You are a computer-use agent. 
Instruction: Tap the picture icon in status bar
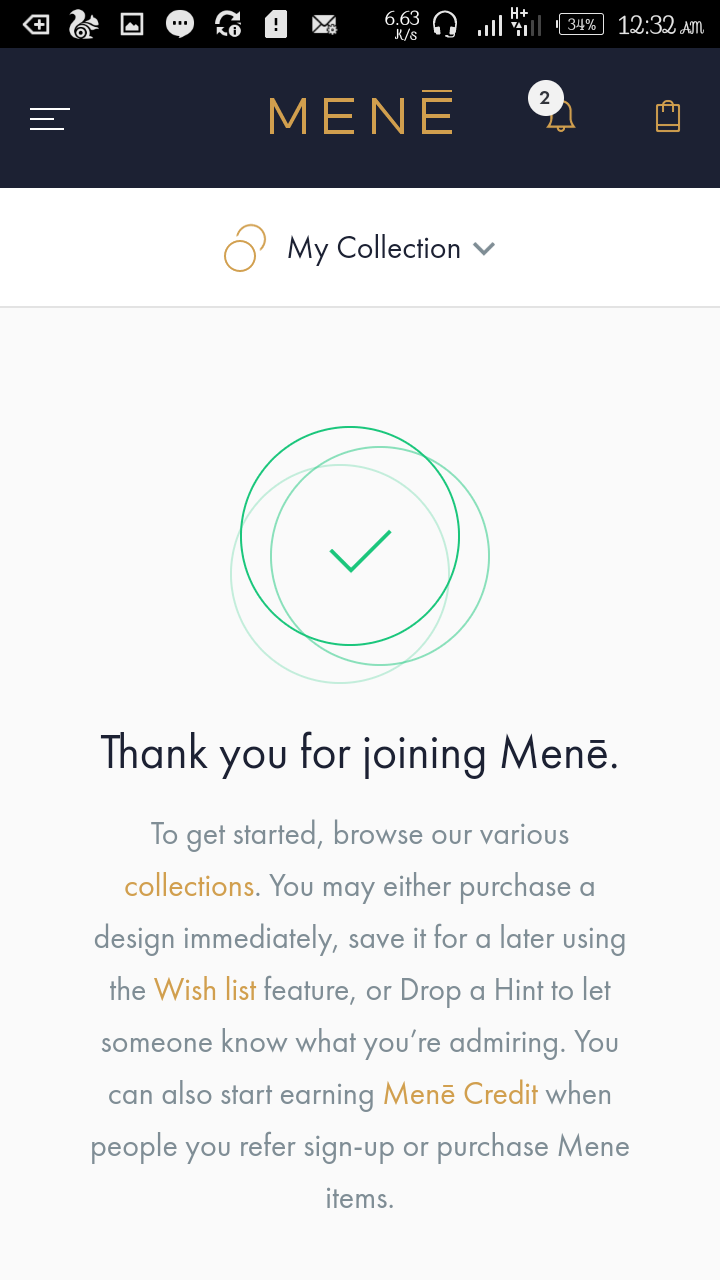(x=132, y=24)
